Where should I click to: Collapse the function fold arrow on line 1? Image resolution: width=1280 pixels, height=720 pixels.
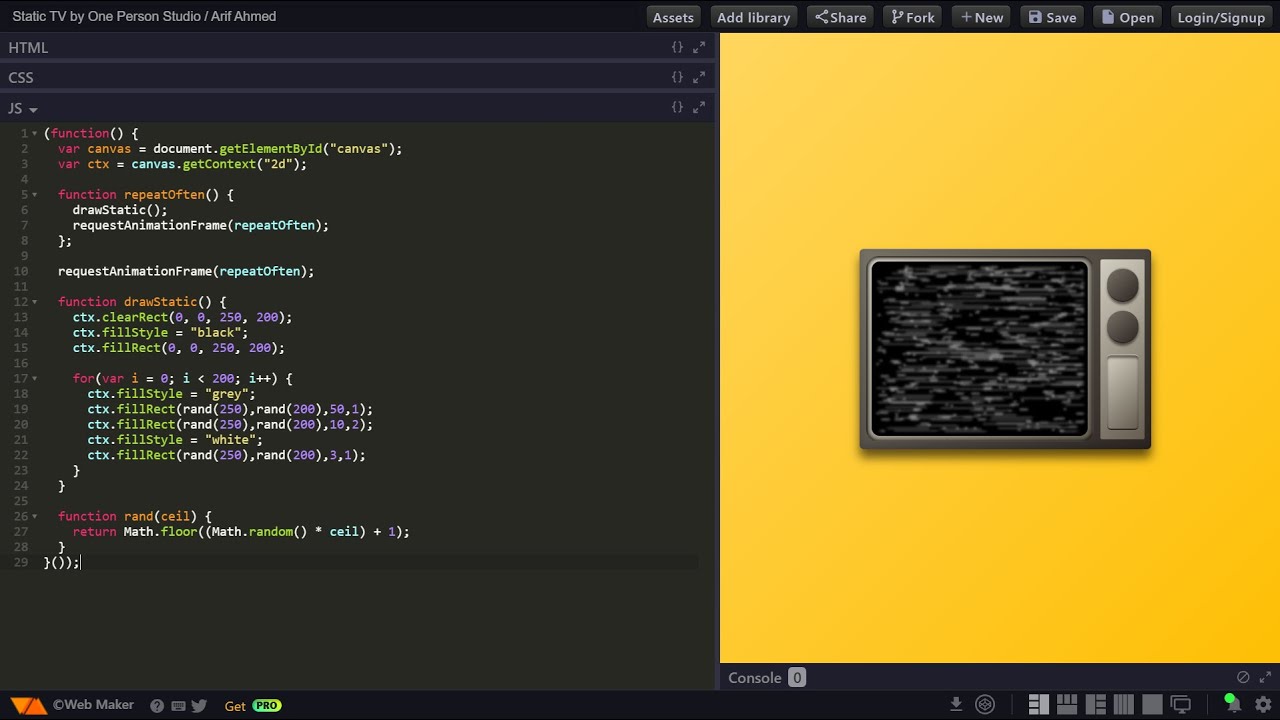point(35,133)
